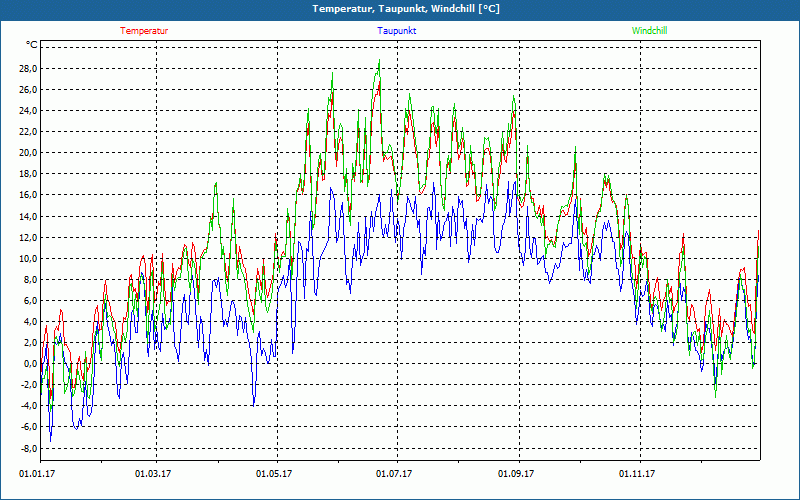800x500 pixels.
Task: Click the -2,0 y-axis value
Action: [x=29, y=385]
